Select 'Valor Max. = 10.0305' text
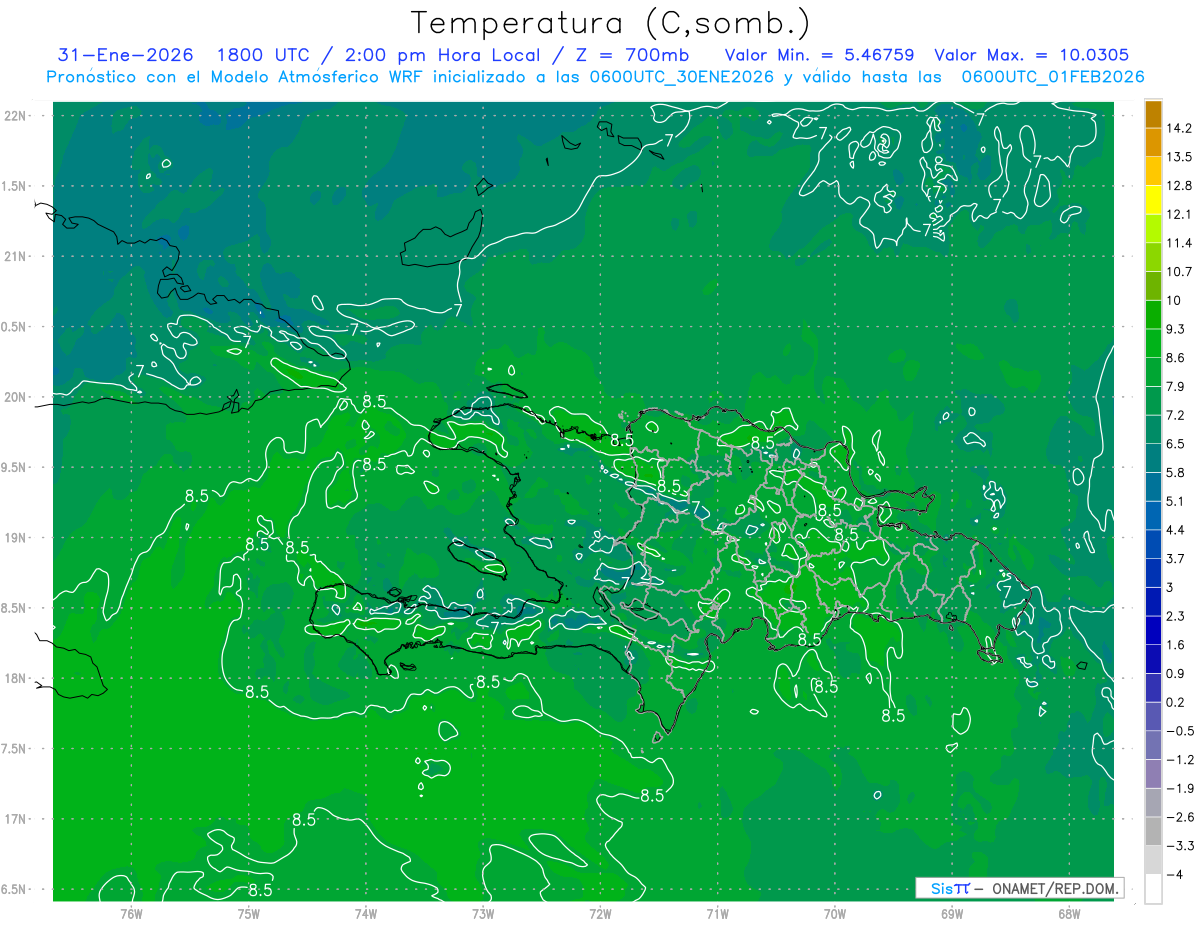This screenshot has height=927, width=1200. point(1031,55)
